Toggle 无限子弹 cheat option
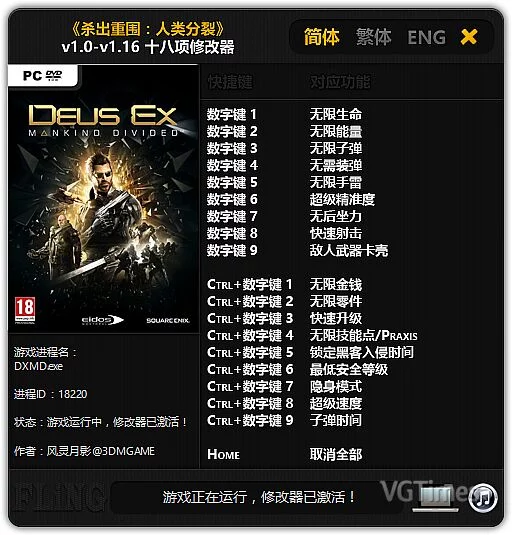This screenshot has width=512, height=535. point(336,148)
